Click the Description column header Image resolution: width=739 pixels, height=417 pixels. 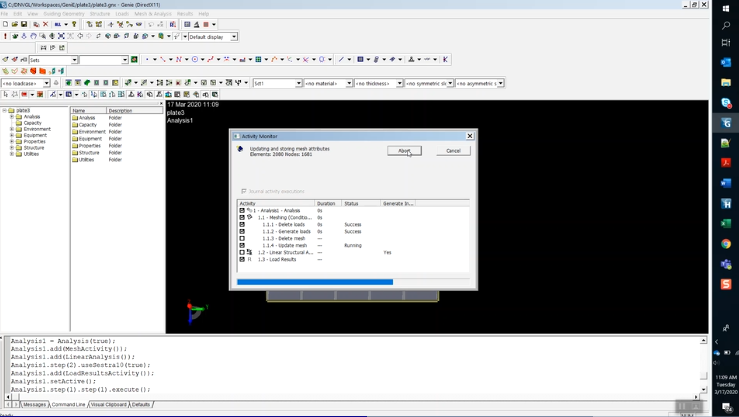[135, 110]
